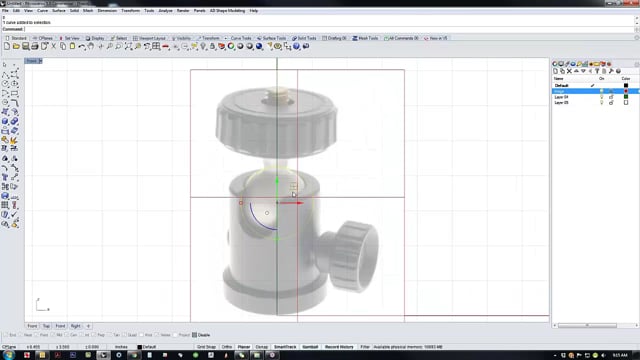
Task: Toggle visibility bulb for Layer 05
Action: click(x=601, y=103)
